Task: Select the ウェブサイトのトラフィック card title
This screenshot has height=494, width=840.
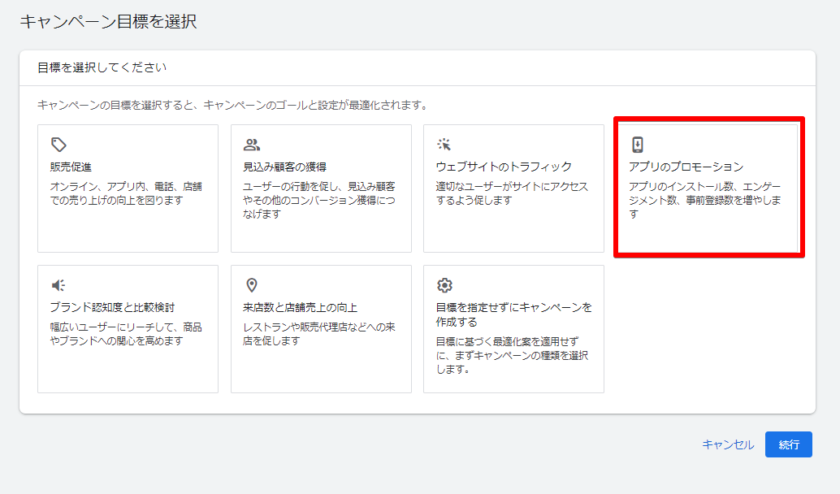Action: pos(503,166)
